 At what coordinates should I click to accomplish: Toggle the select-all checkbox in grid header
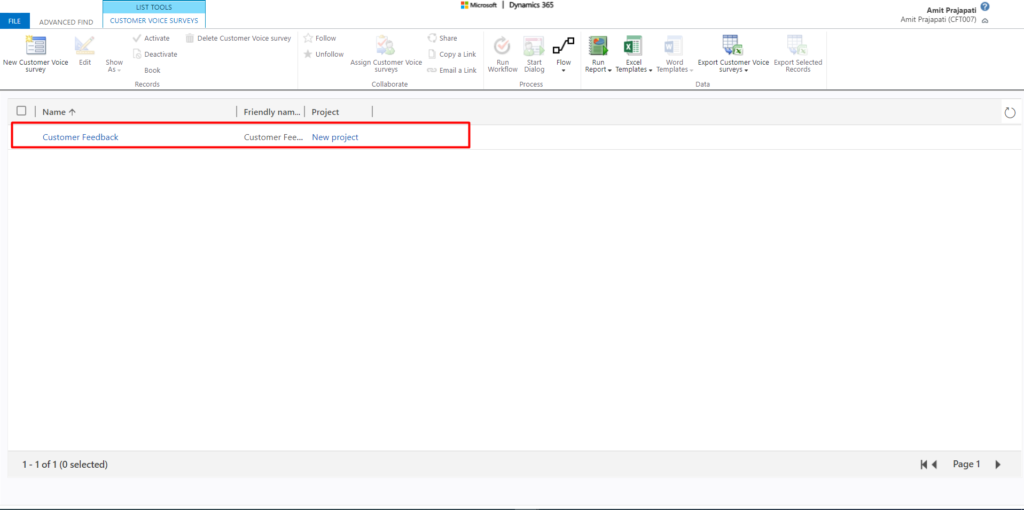[x=22, y=111]
